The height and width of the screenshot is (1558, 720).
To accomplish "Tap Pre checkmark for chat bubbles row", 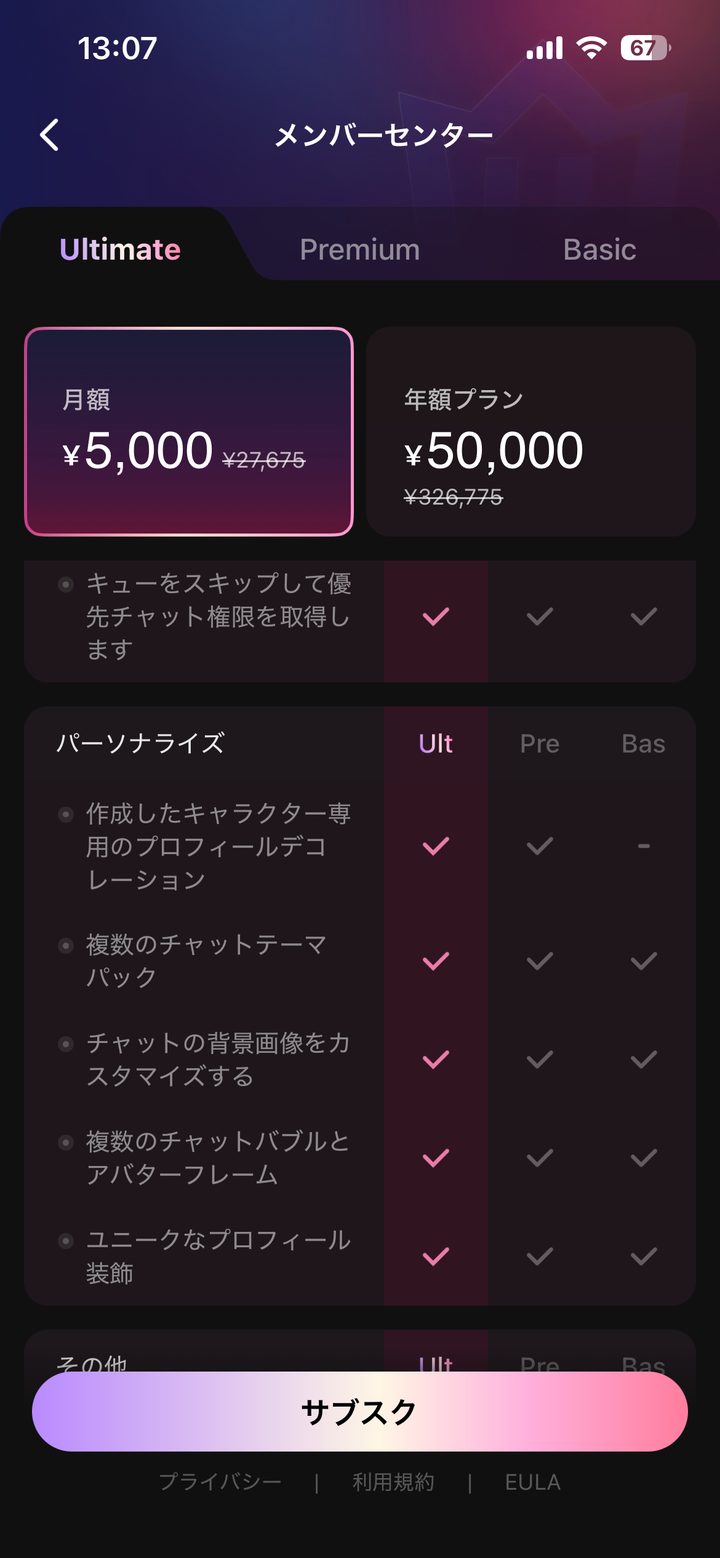I will [540, 1158].
